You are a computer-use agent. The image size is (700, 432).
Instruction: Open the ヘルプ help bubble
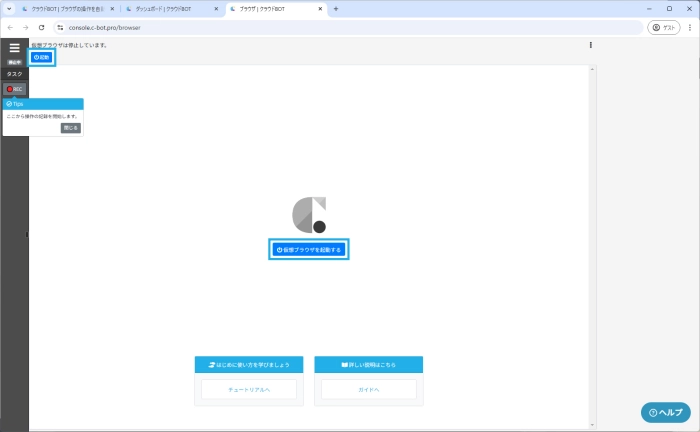665,412
